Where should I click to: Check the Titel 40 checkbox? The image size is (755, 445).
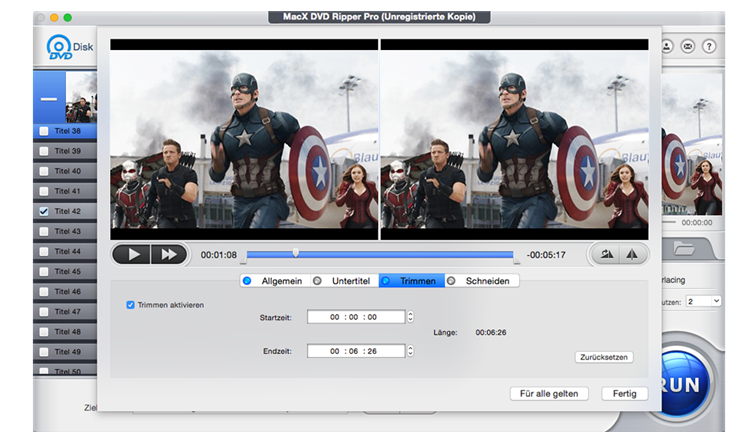click(x=44, y=171)
